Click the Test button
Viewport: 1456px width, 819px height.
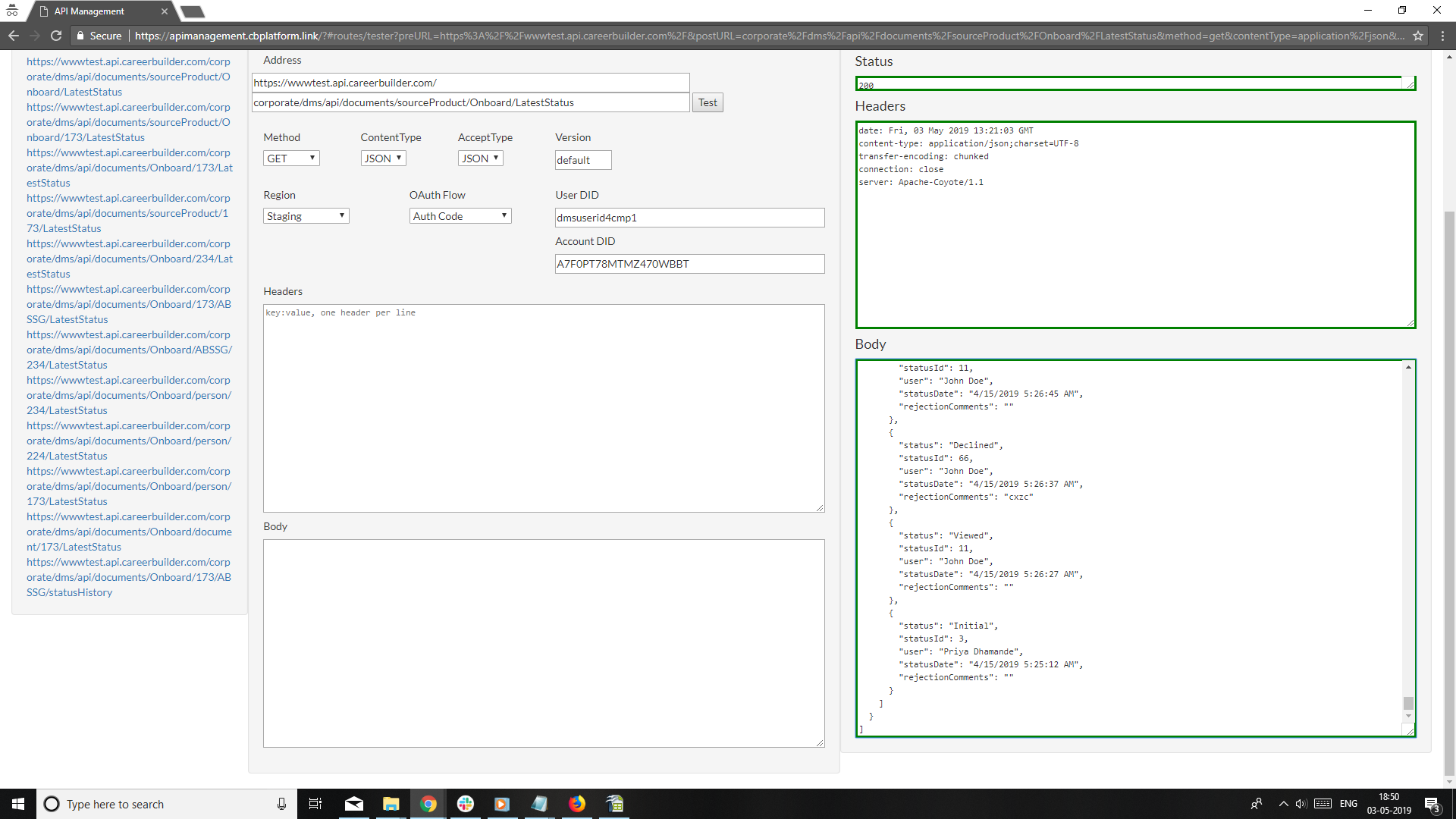(708, 102)
